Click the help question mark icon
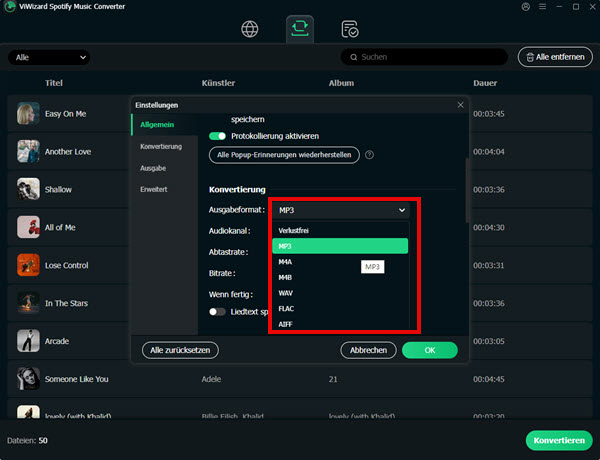 click(x=369, y=155)
